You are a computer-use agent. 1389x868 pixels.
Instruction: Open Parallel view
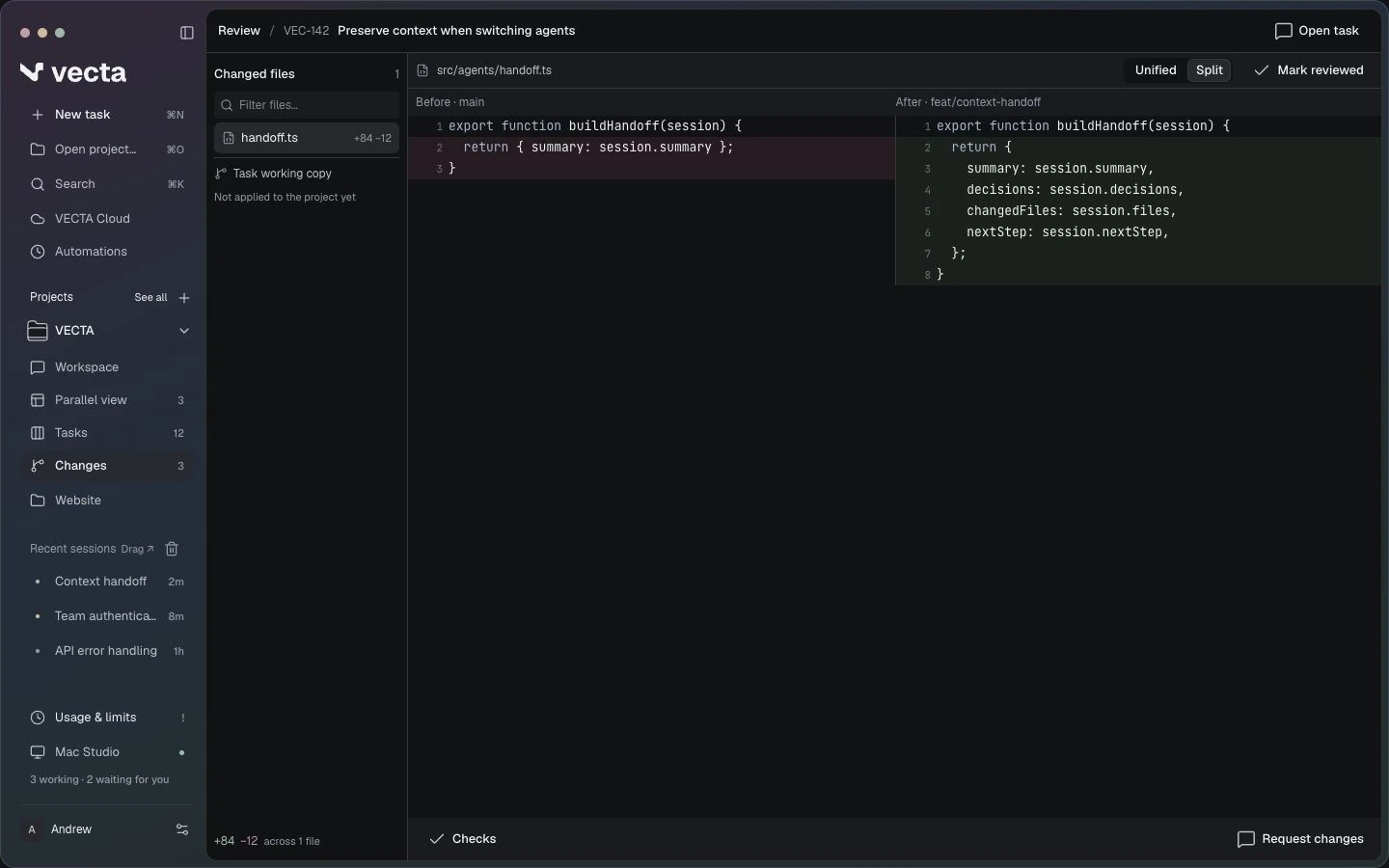[106, 400]
